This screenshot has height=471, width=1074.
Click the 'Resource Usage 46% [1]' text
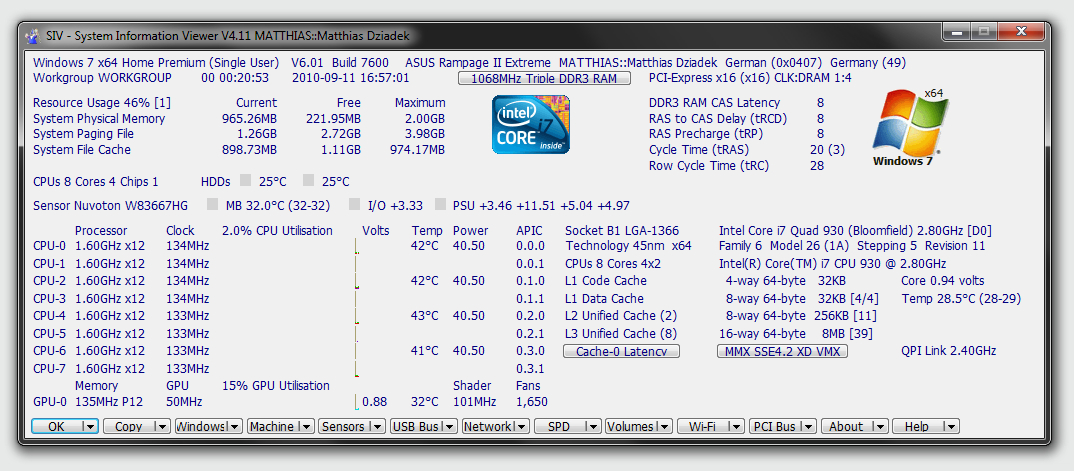[x=102, y=103]
